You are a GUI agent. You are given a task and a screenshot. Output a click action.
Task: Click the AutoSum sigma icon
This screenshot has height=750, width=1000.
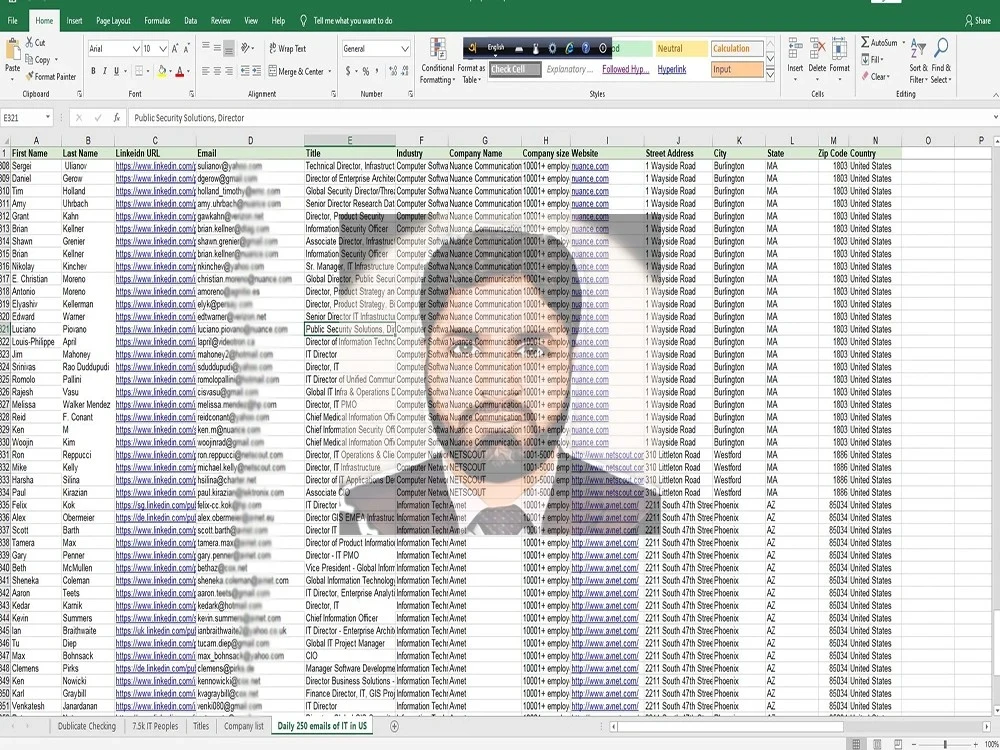pyautogui.click(x=865, y=42)
